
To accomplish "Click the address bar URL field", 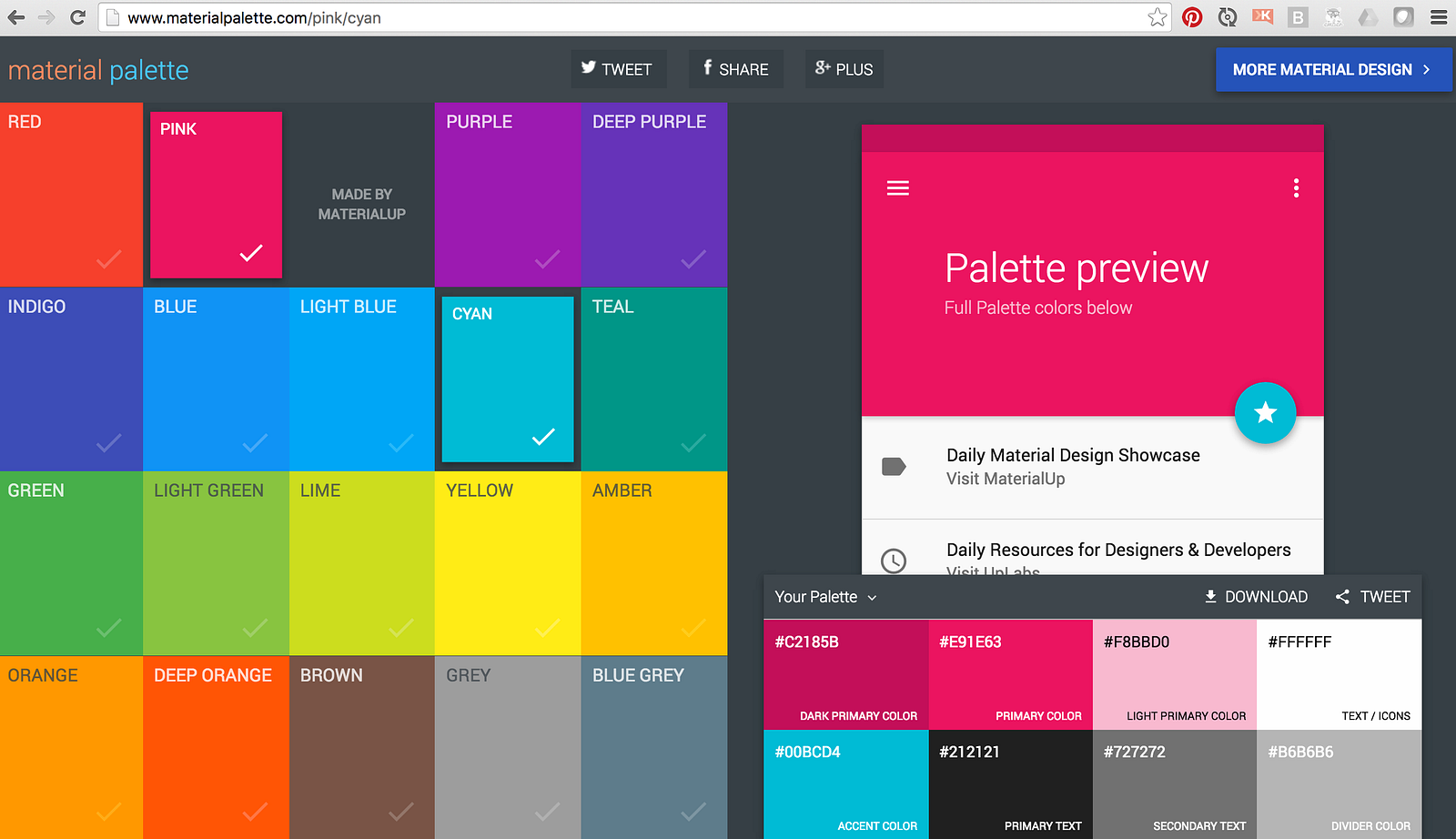I will [628, 17].
